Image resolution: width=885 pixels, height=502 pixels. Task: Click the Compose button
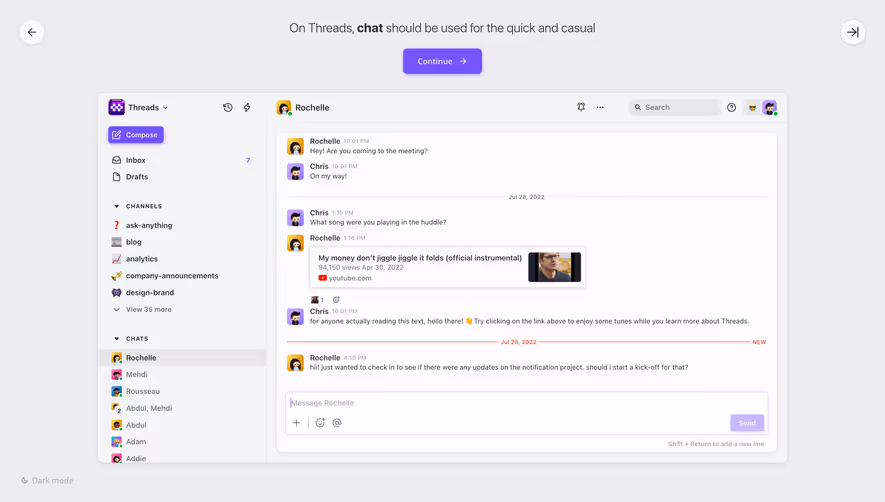pyautogui.click(x=136, y=134)
